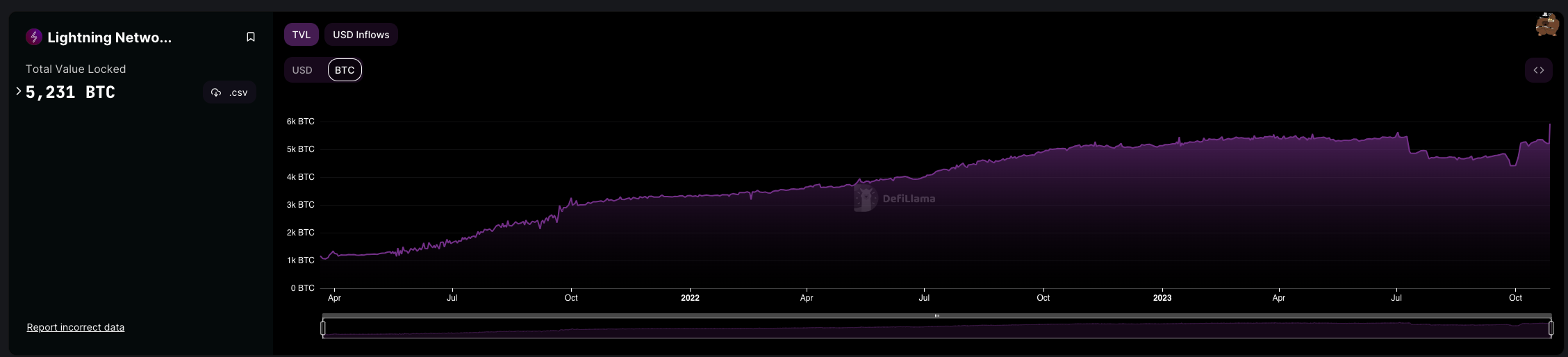Select the TVL chart tab

302,35
